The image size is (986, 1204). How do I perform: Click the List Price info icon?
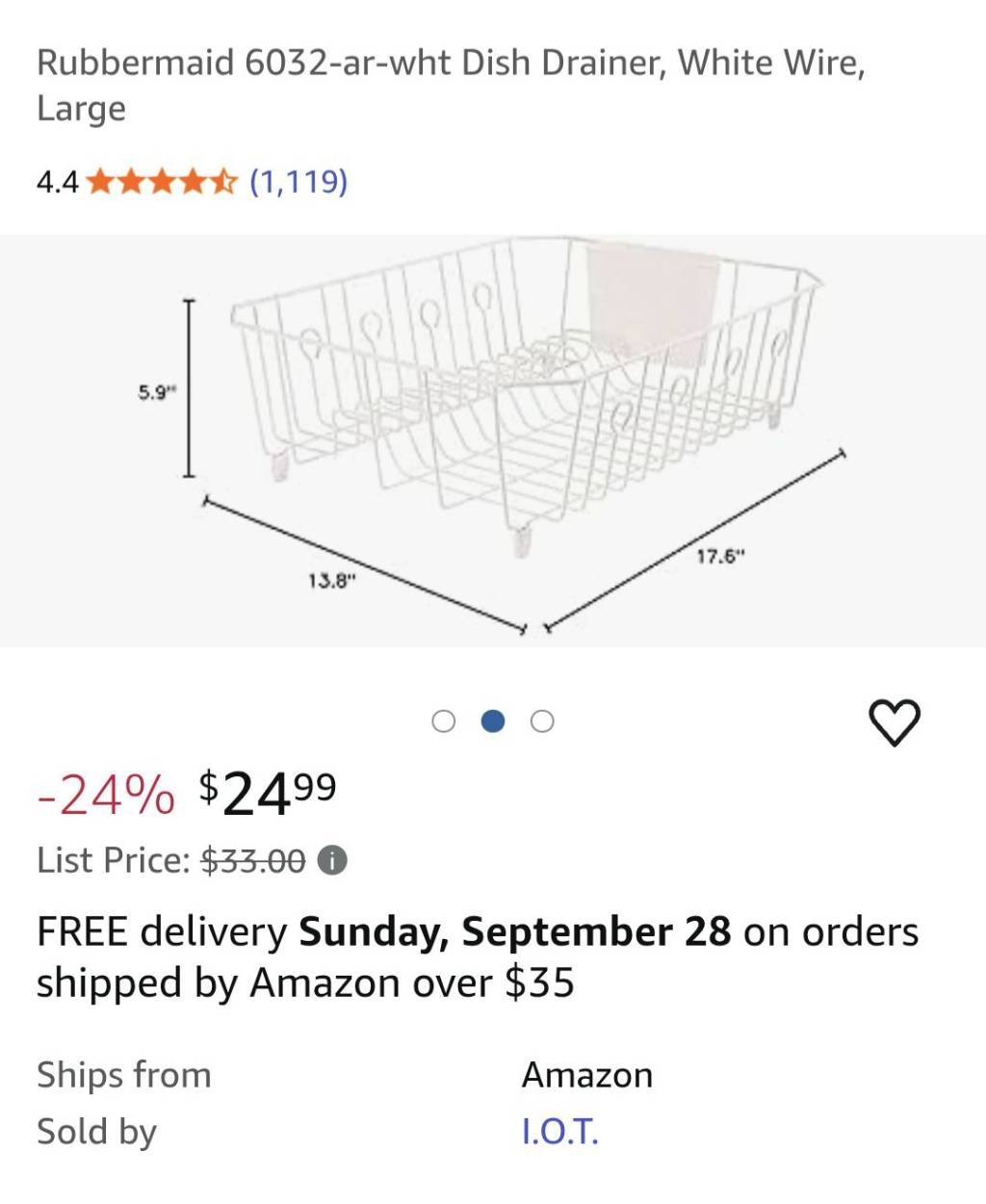[x=332, y=860]
